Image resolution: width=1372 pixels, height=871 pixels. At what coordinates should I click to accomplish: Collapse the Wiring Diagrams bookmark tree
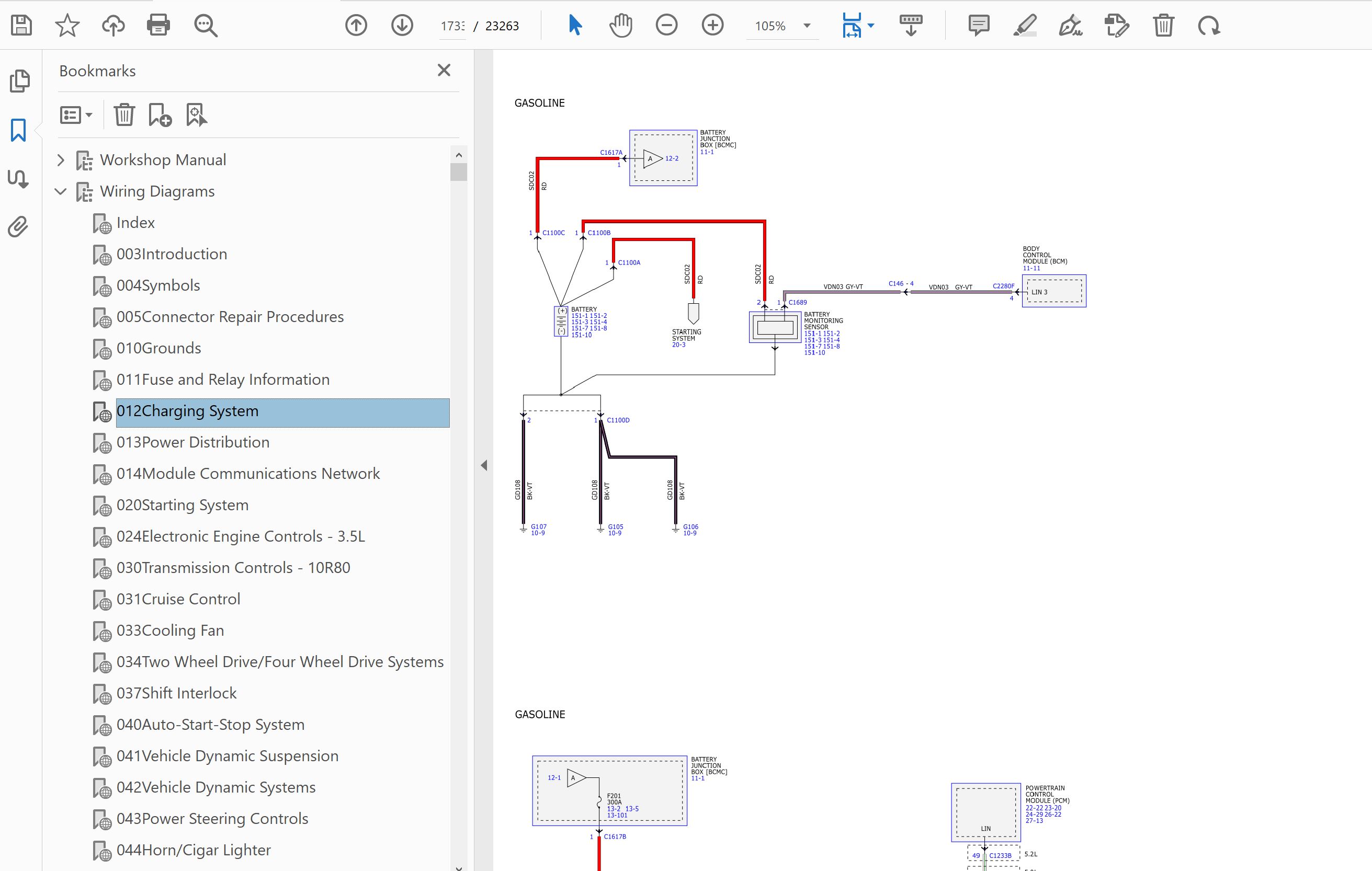click(x=61, y=191)
